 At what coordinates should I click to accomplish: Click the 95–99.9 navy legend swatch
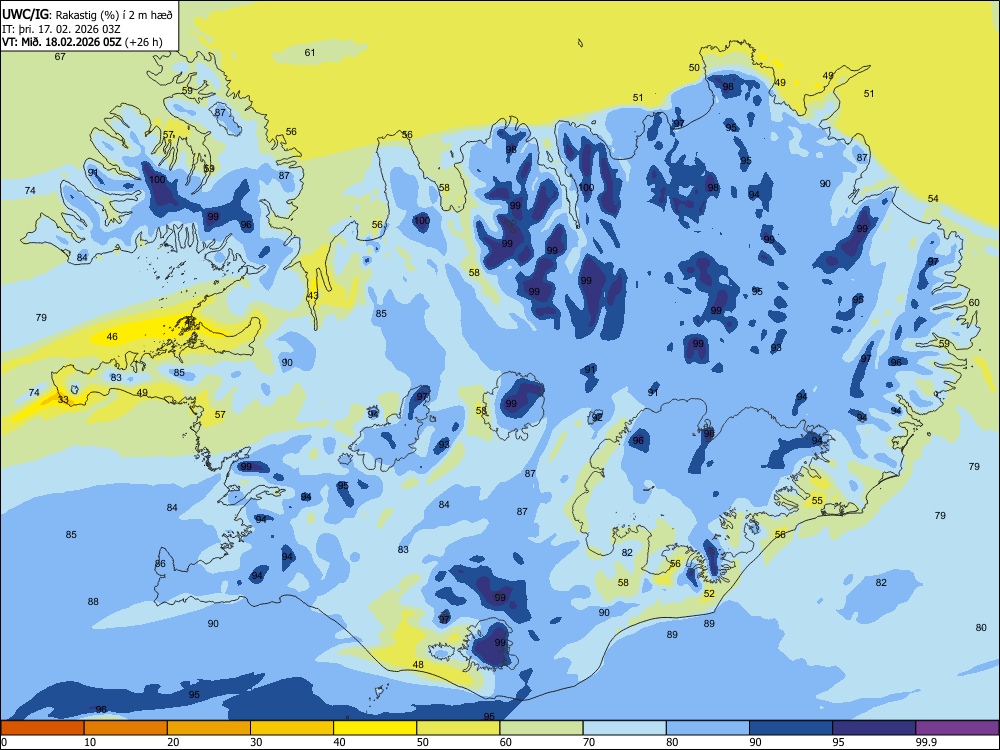[x=874, y=728]
